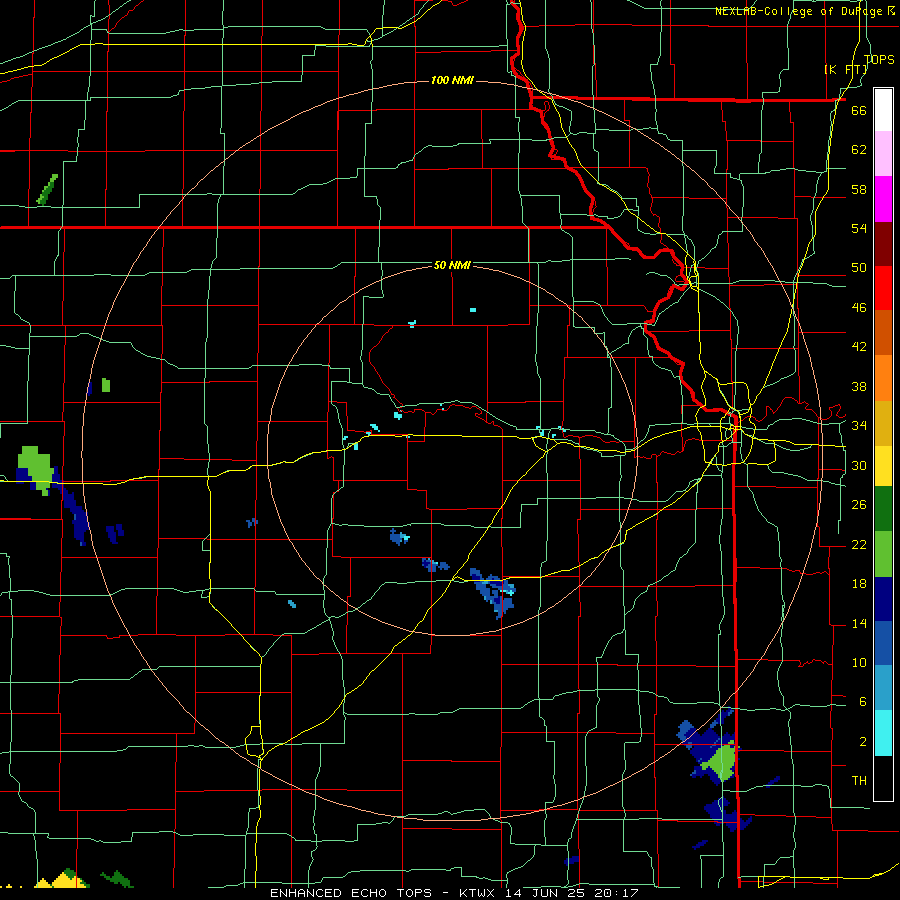
Task: Click the "30" legend label
Action: point(859,465)
